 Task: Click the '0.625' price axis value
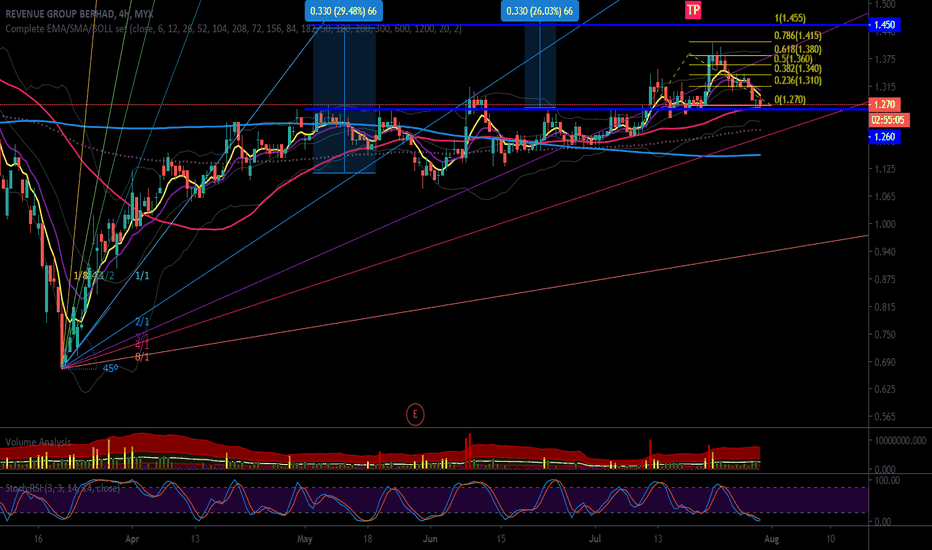(x=885, y=389)
